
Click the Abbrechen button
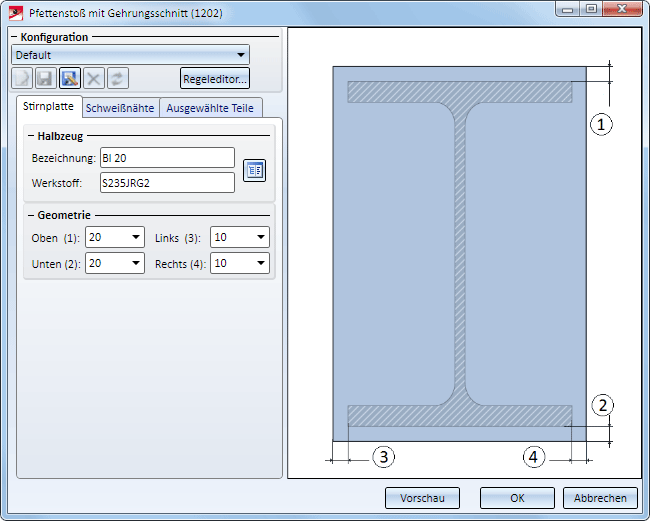(x=600, y=498)
